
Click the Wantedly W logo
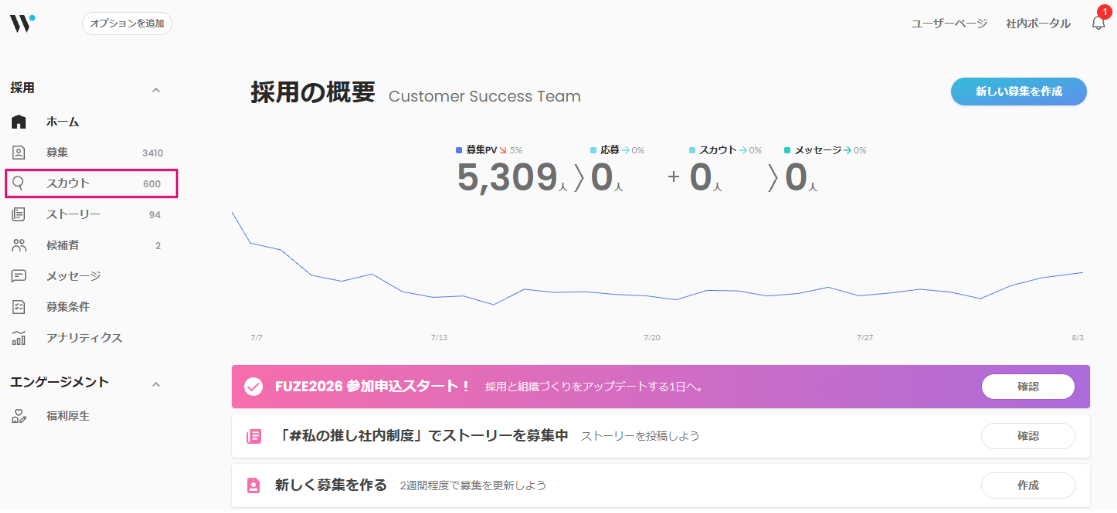pyautogui.click(x=21, y=23)
